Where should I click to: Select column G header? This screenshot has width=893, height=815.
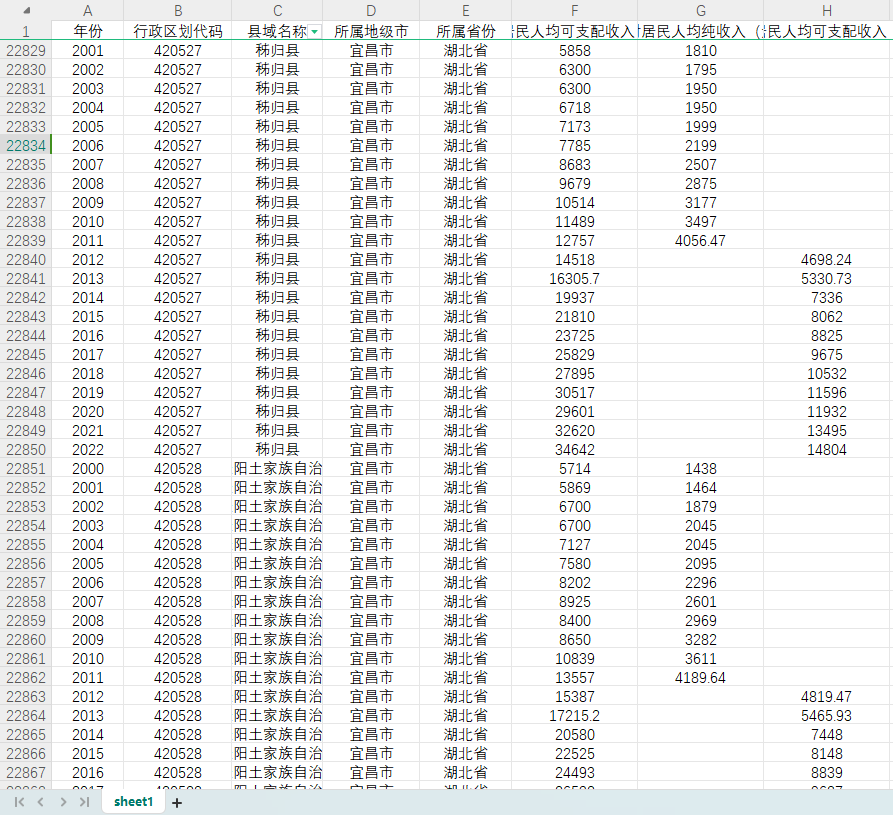pos(701,11)
